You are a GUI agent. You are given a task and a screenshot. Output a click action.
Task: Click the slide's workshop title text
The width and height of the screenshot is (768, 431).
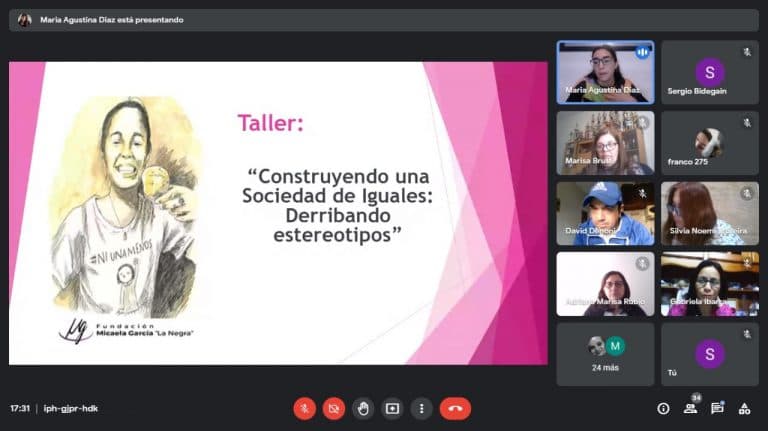(337, 206)
